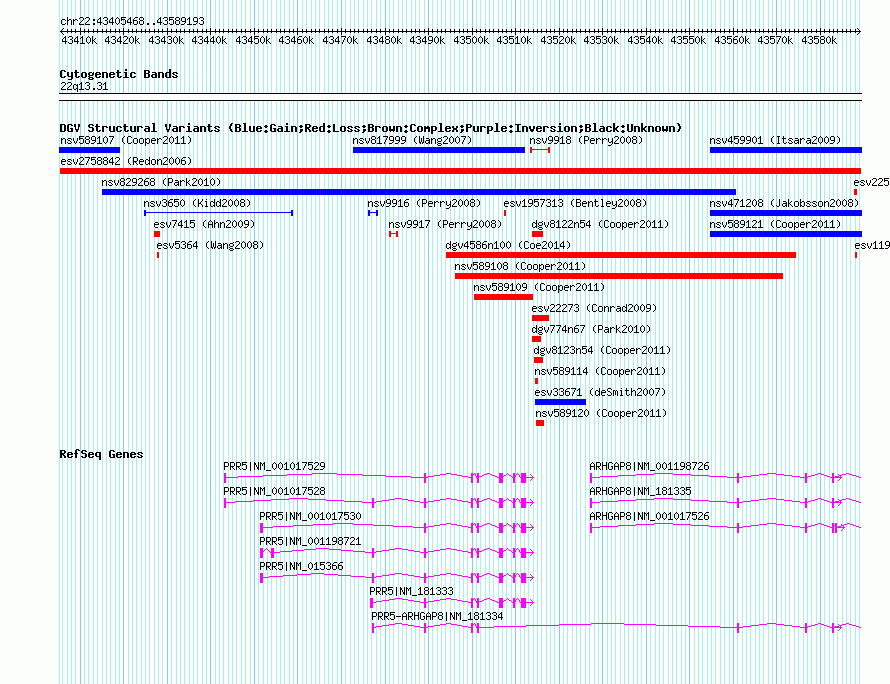
Task: Click the nsv829268 blue gain bar
Action: pyautogui.click(x=419, y=192)
